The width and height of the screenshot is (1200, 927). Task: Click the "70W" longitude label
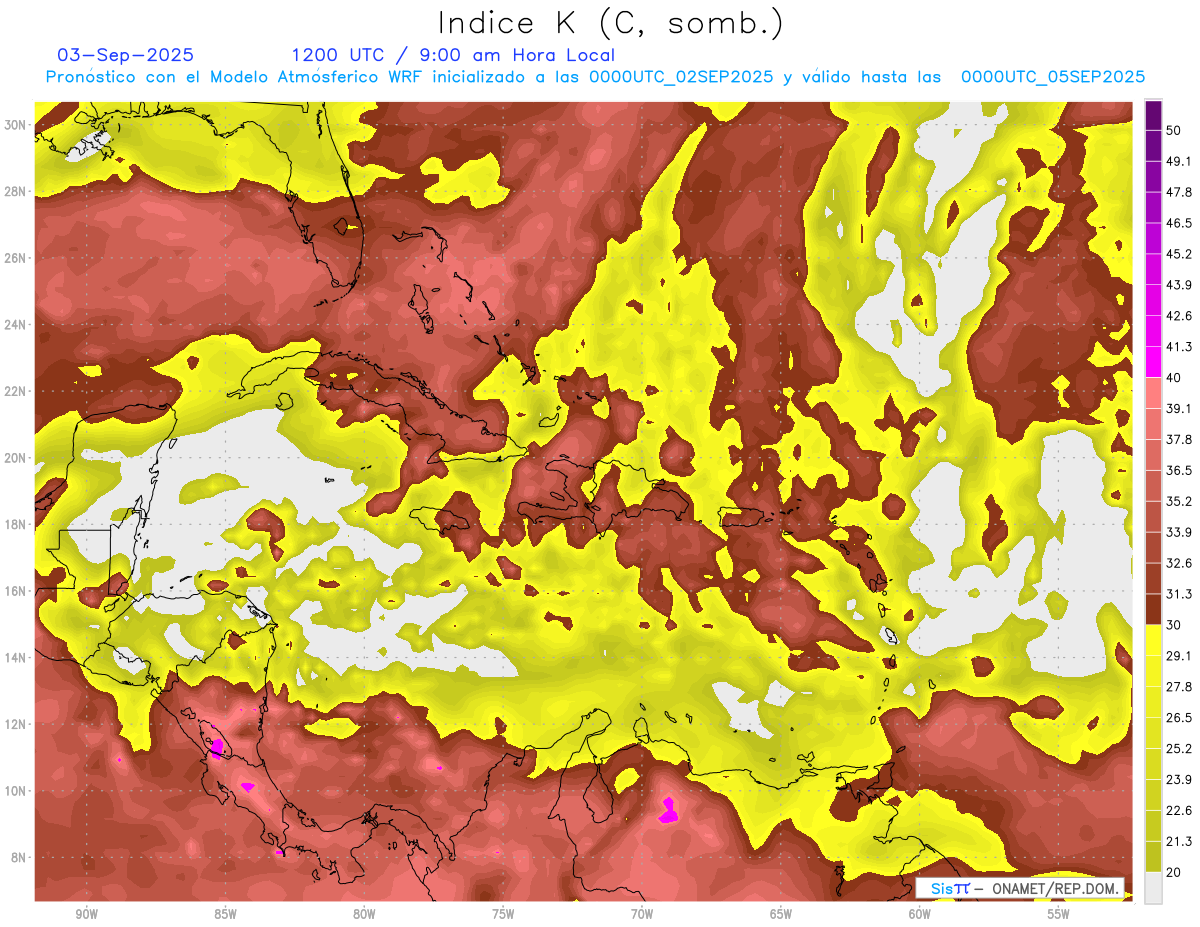tap(642, 915)
